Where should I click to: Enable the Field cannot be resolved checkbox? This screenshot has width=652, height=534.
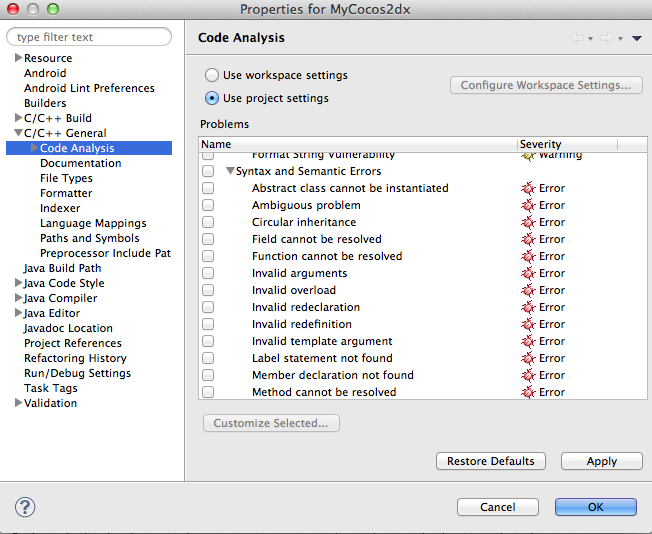point(208,239)
